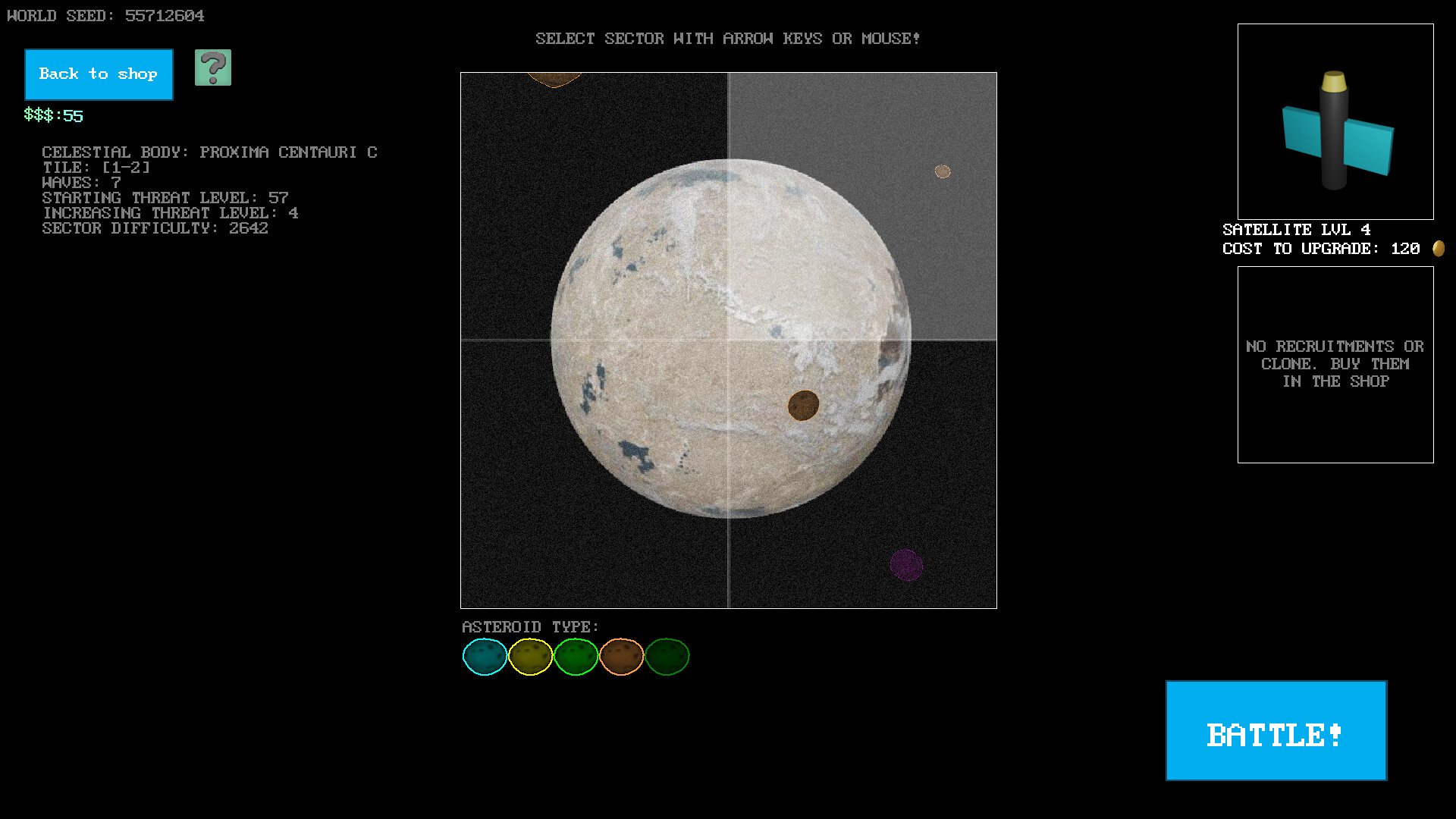Select the yellow asteroid type
The width and height of the screenshot is (1456, 819).
(x=530, y=657)
